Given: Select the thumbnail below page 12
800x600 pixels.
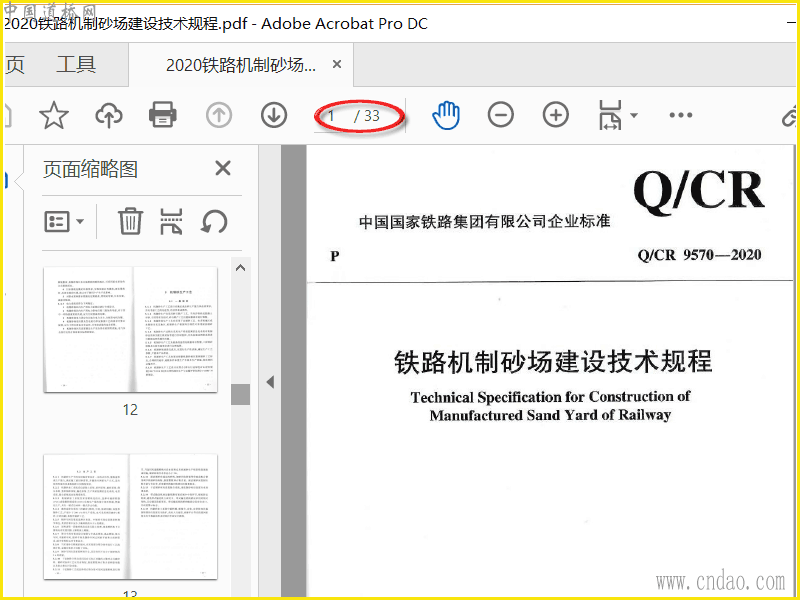Looking at the screenshot, I should click(x=131, y=517).
